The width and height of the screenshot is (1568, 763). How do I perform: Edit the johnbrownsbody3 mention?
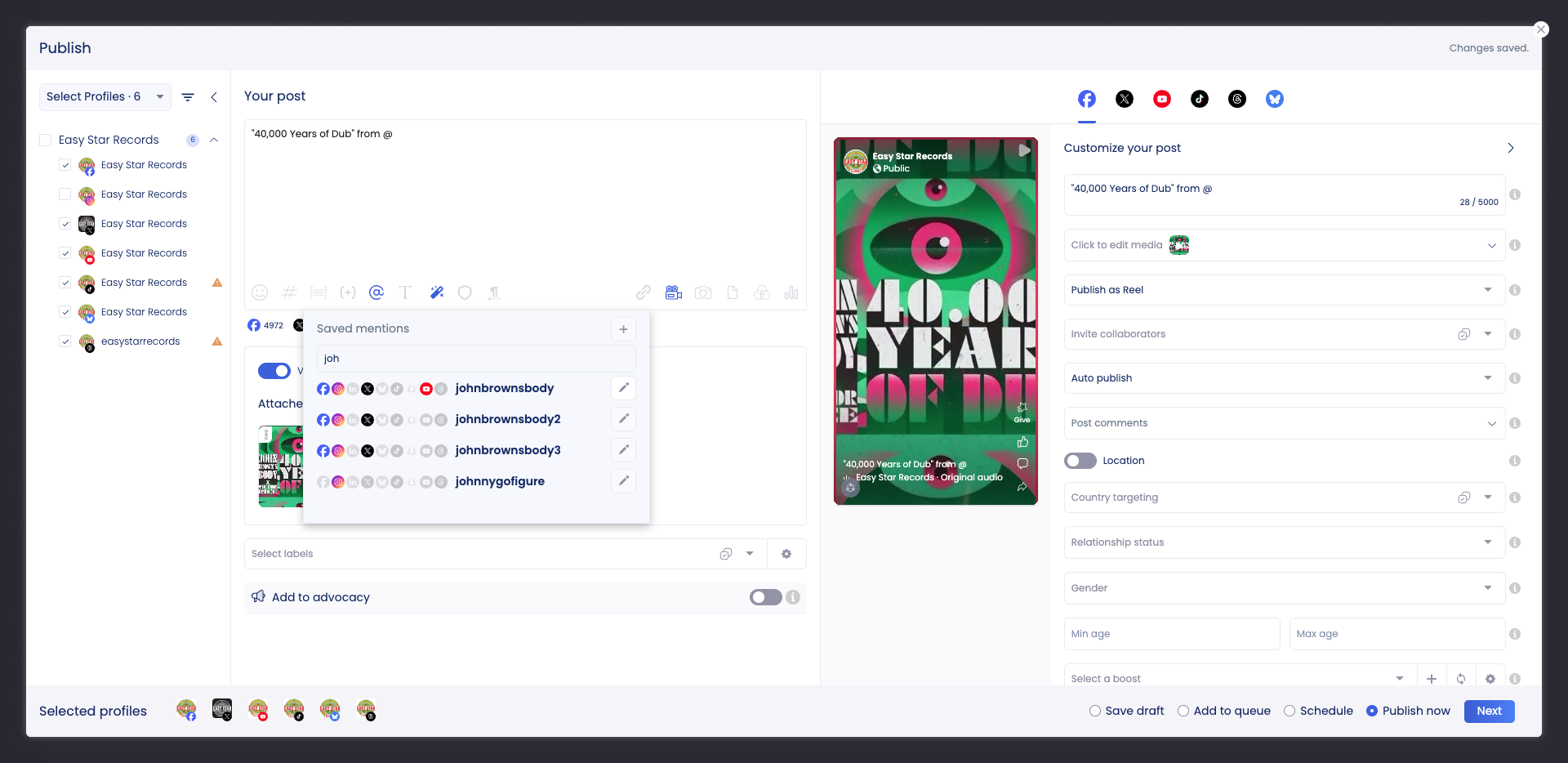tap(623, 450)
